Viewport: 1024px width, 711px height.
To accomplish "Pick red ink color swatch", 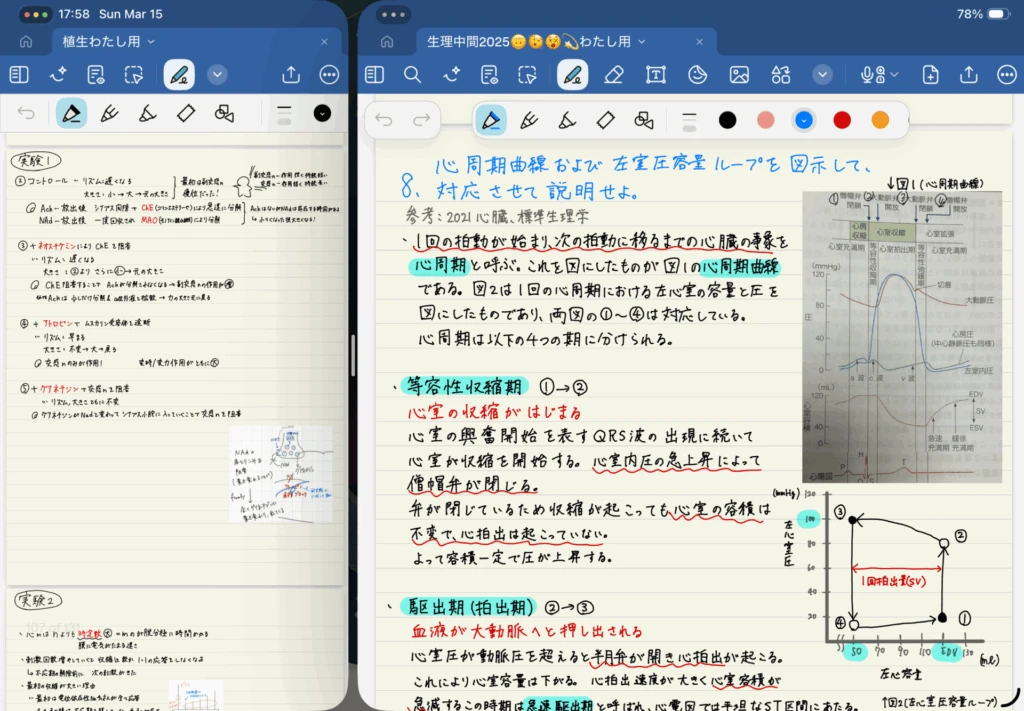I will tap(842, 120).
